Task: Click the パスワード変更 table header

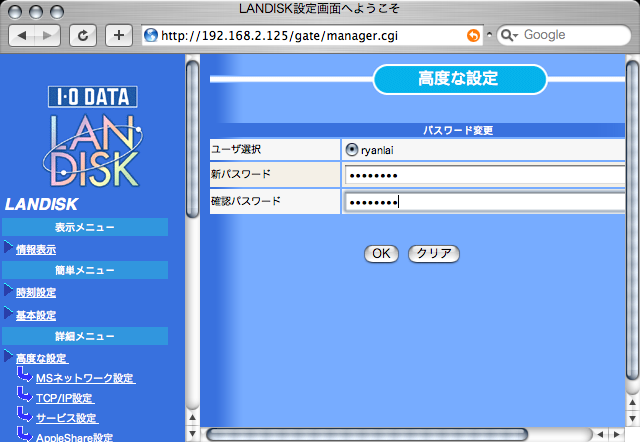Action: tap(458, 130)
